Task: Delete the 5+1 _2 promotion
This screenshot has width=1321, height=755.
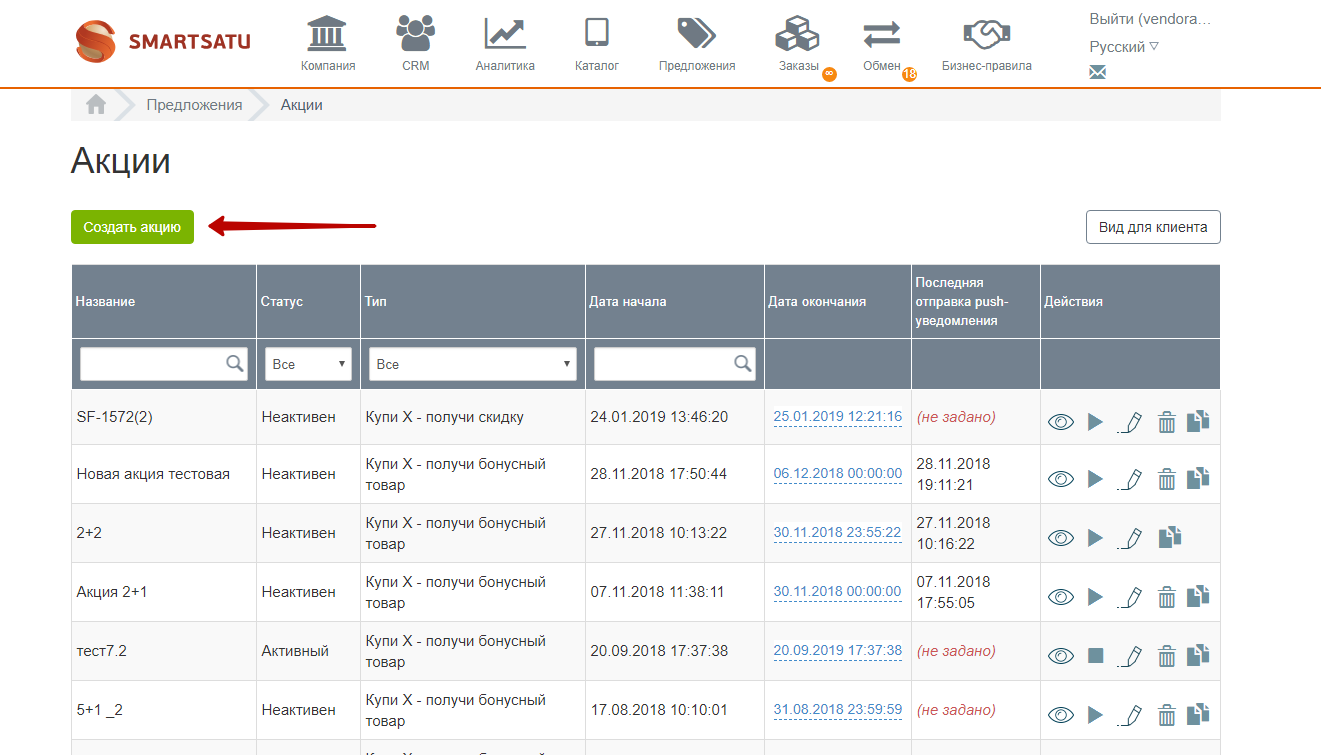Action: tap(1166, 715)
